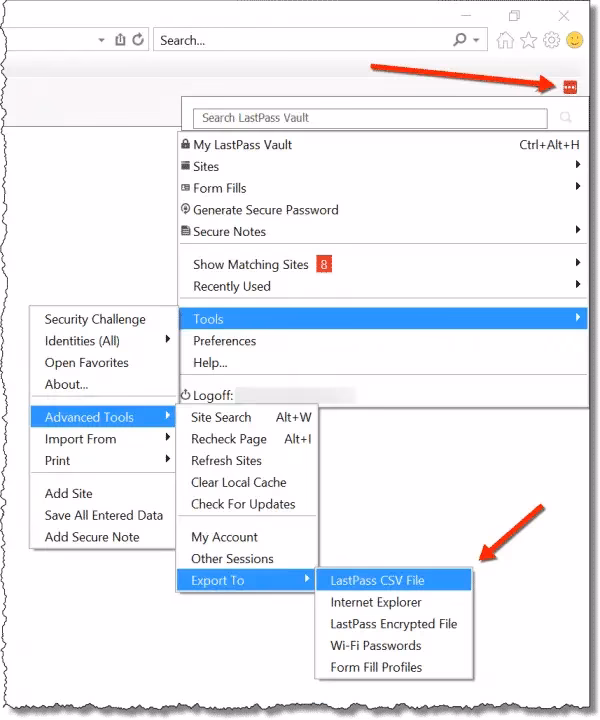Choose Open Favorites
Viewport: 600px width, 720px height.
(x=103, y=363)
